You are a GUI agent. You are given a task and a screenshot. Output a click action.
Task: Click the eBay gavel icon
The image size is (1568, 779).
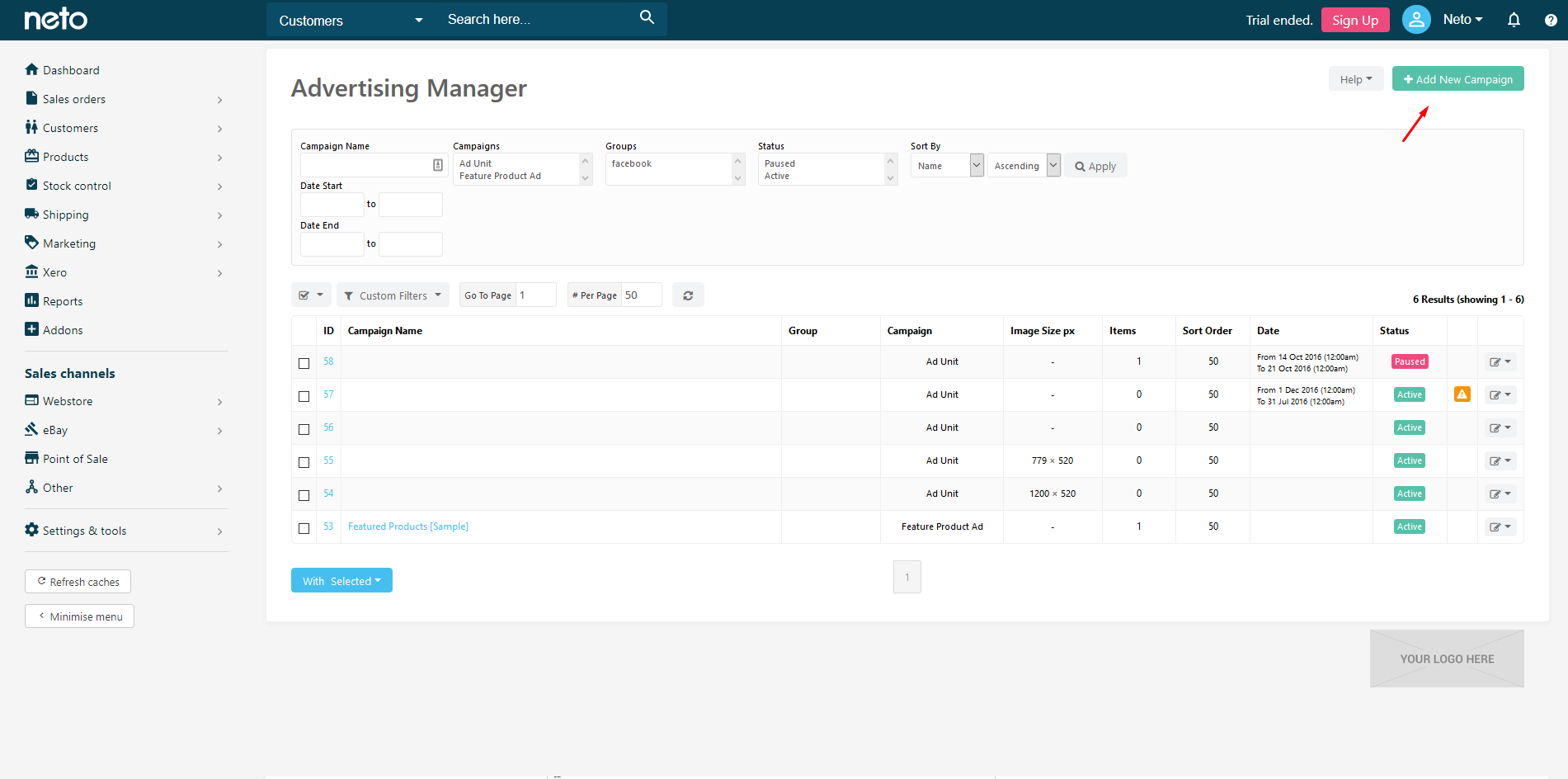(x=31, y=429)
